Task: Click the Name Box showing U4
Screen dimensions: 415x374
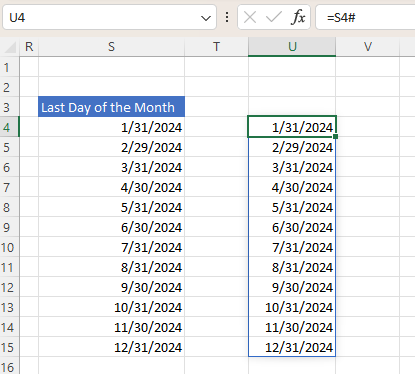Action: [109, 17]
